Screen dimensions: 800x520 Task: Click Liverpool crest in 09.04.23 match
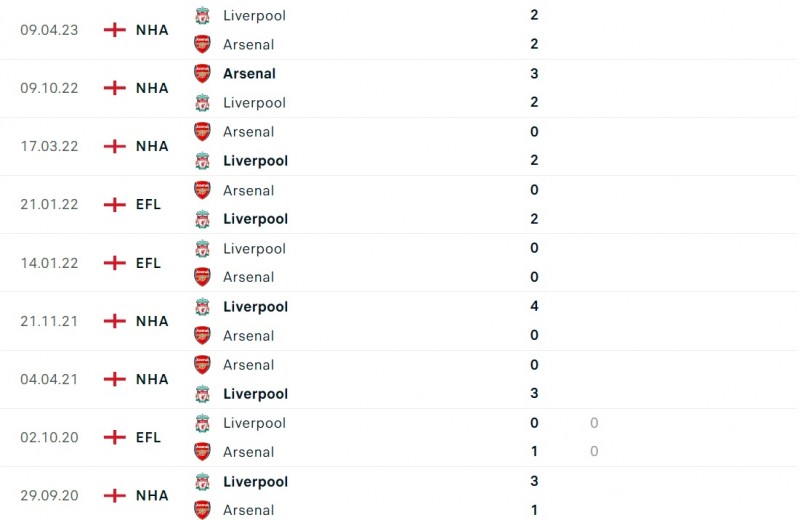202,15
